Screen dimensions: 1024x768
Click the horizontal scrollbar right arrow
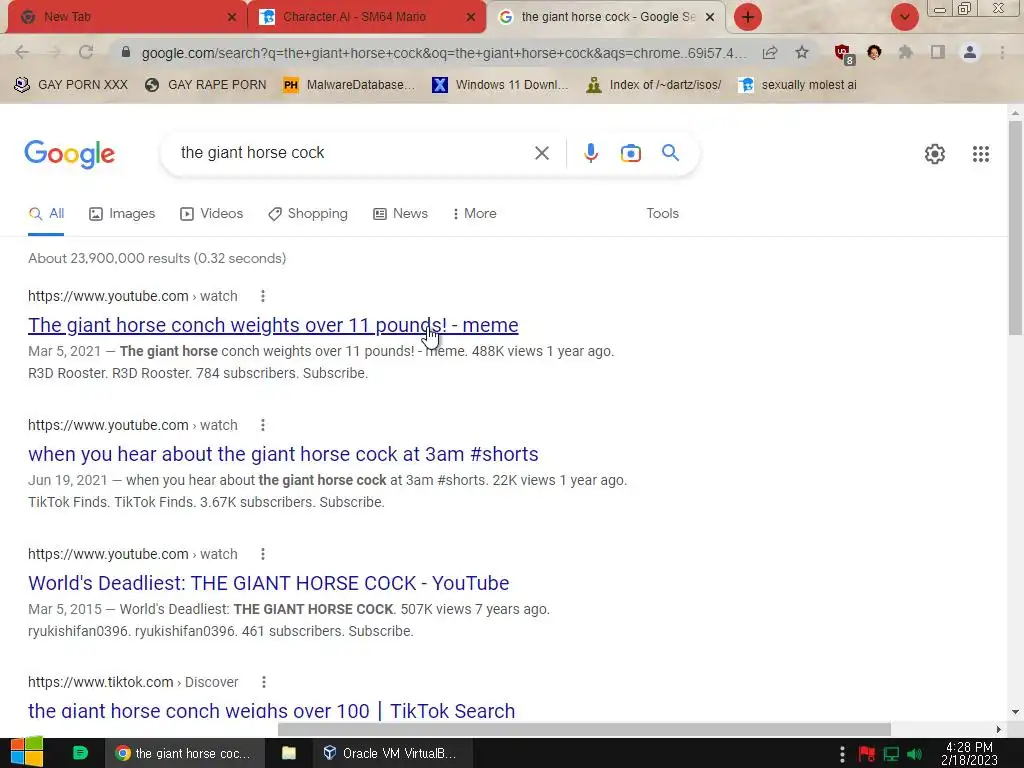998,729
